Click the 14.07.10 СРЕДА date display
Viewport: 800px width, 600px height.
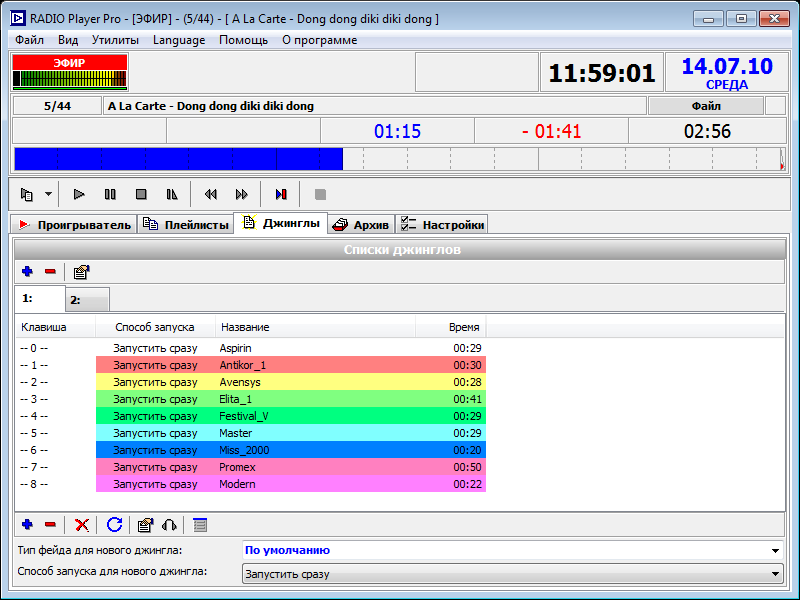(727, 73)
